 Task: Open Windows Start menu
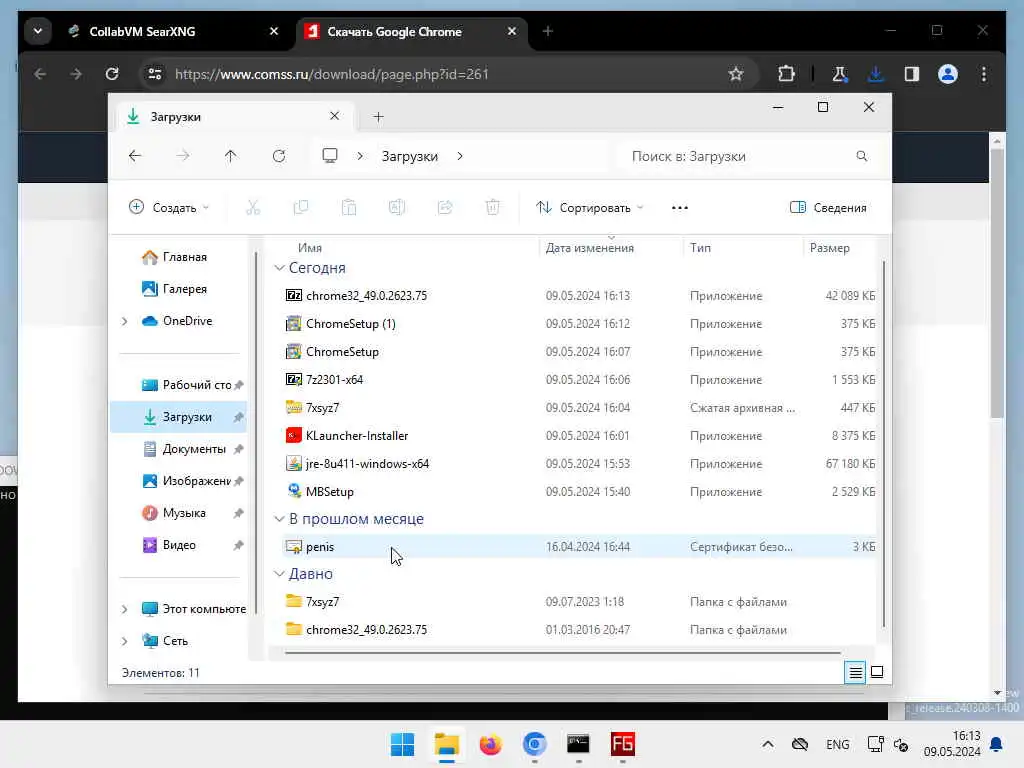tap(402, 744)
